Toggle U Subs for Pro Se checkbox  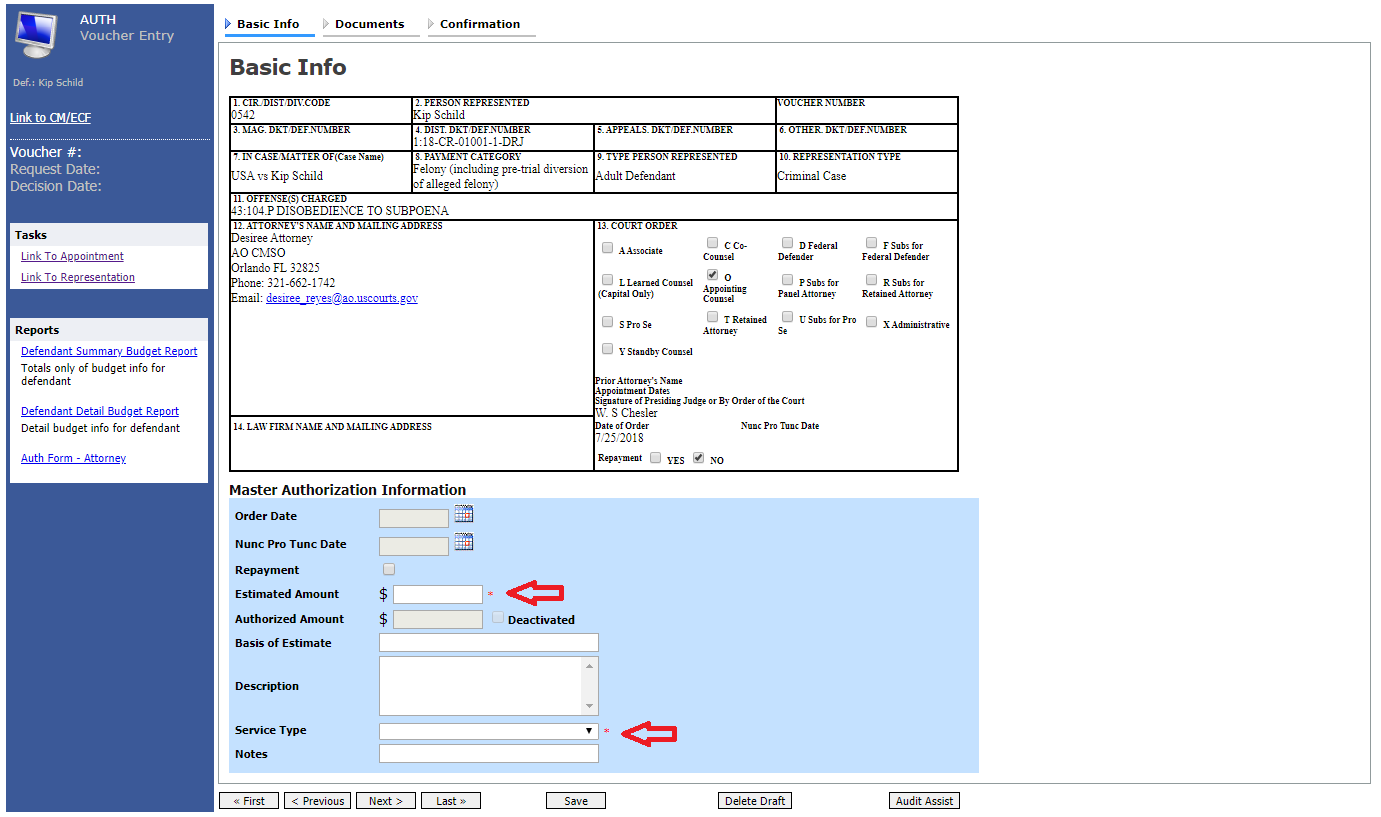tap(788, 317)
